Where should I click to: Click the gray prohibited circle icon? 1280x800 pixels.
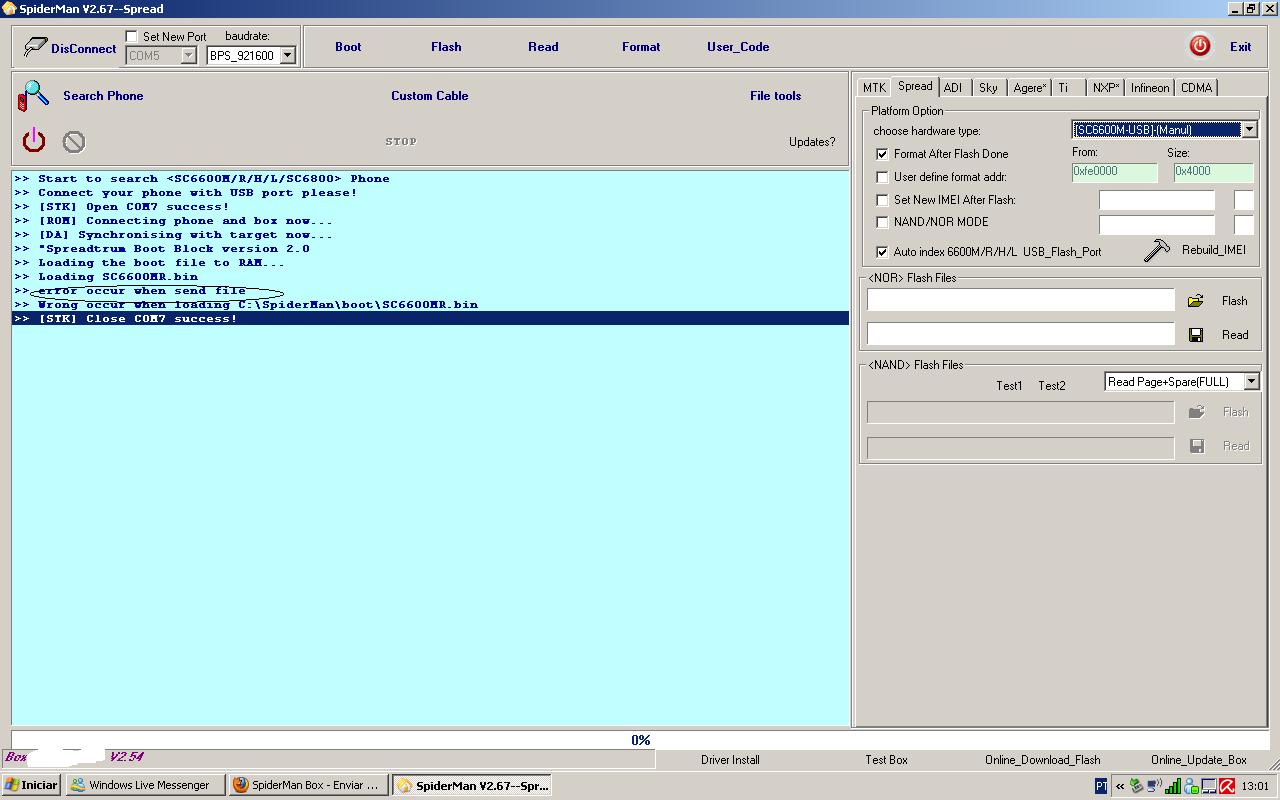point(74,142)
